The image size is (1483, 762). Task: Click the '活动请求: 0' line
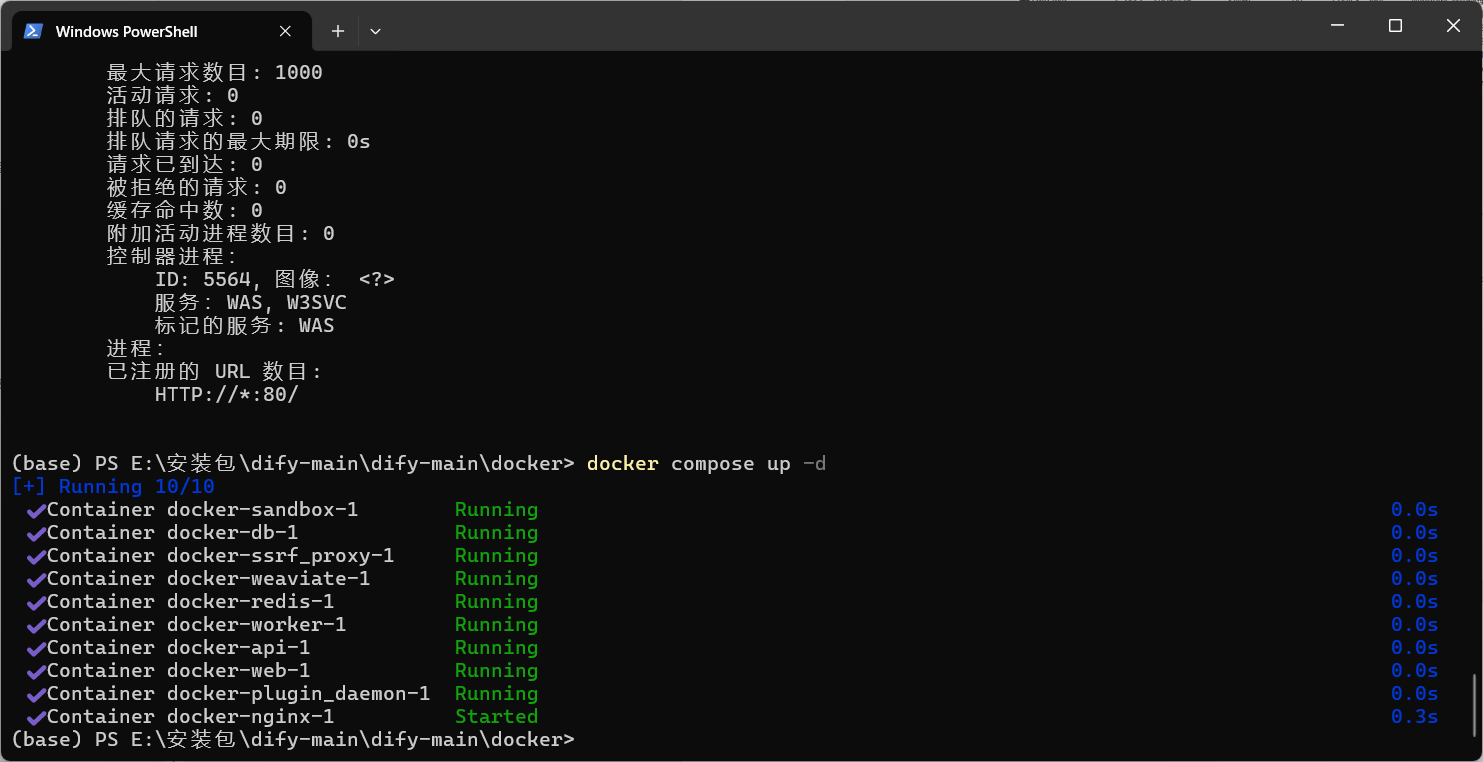point(173,96)
